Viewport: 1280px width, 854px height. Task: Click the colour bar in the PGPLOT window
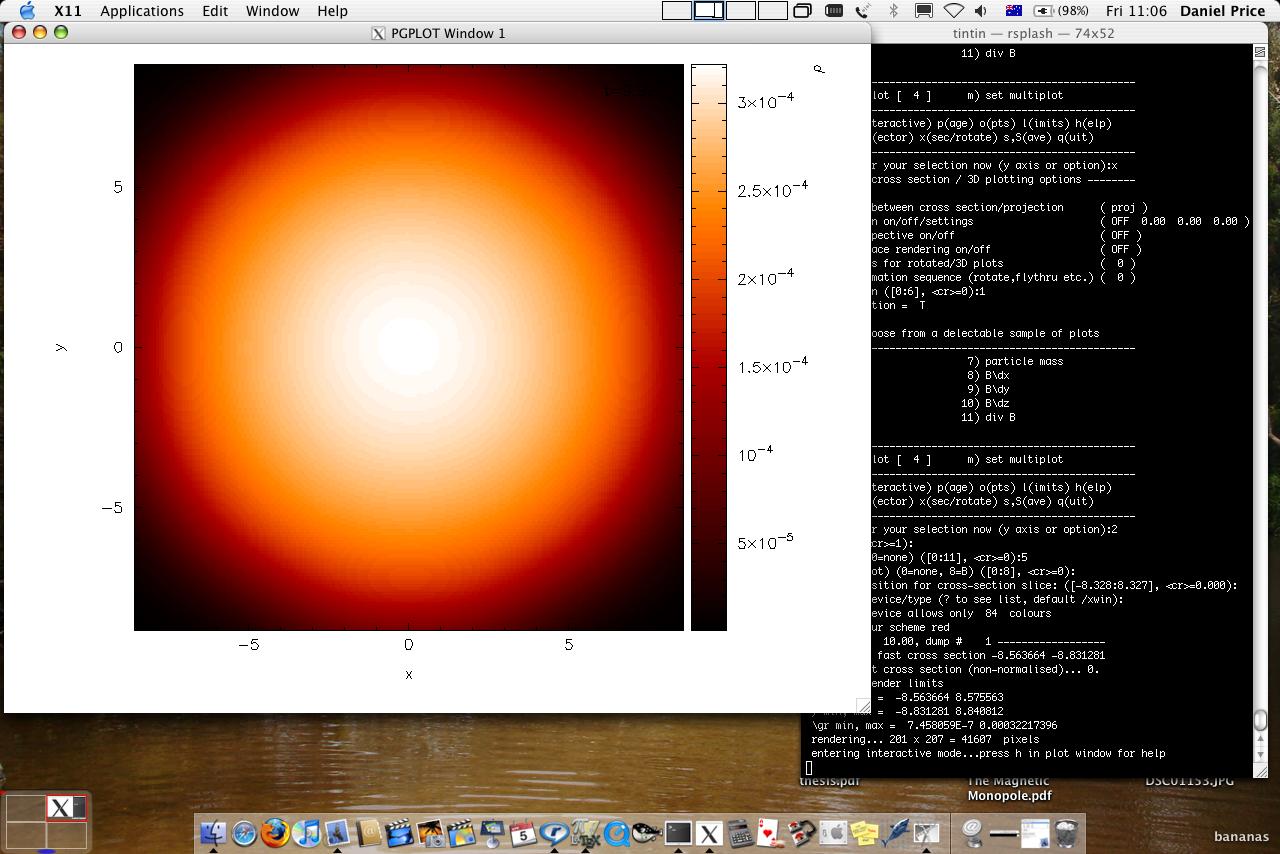click(x=708, y=347)
